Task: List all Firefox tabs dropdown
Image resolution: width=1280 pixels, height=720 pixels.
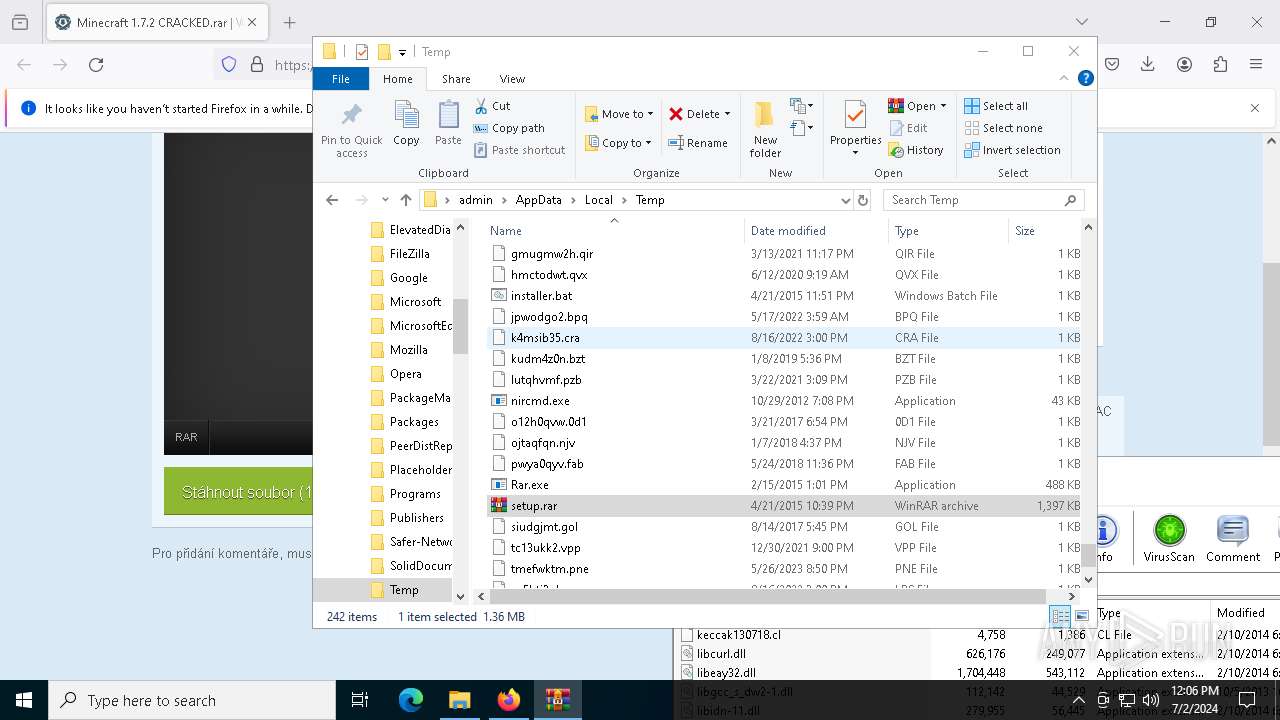Action: click(1082, 22)
